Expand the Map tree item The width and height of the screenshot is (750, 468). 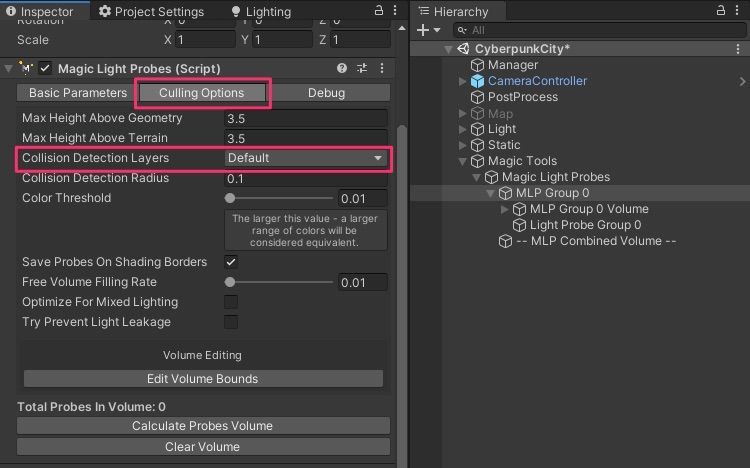click(462, 113)
